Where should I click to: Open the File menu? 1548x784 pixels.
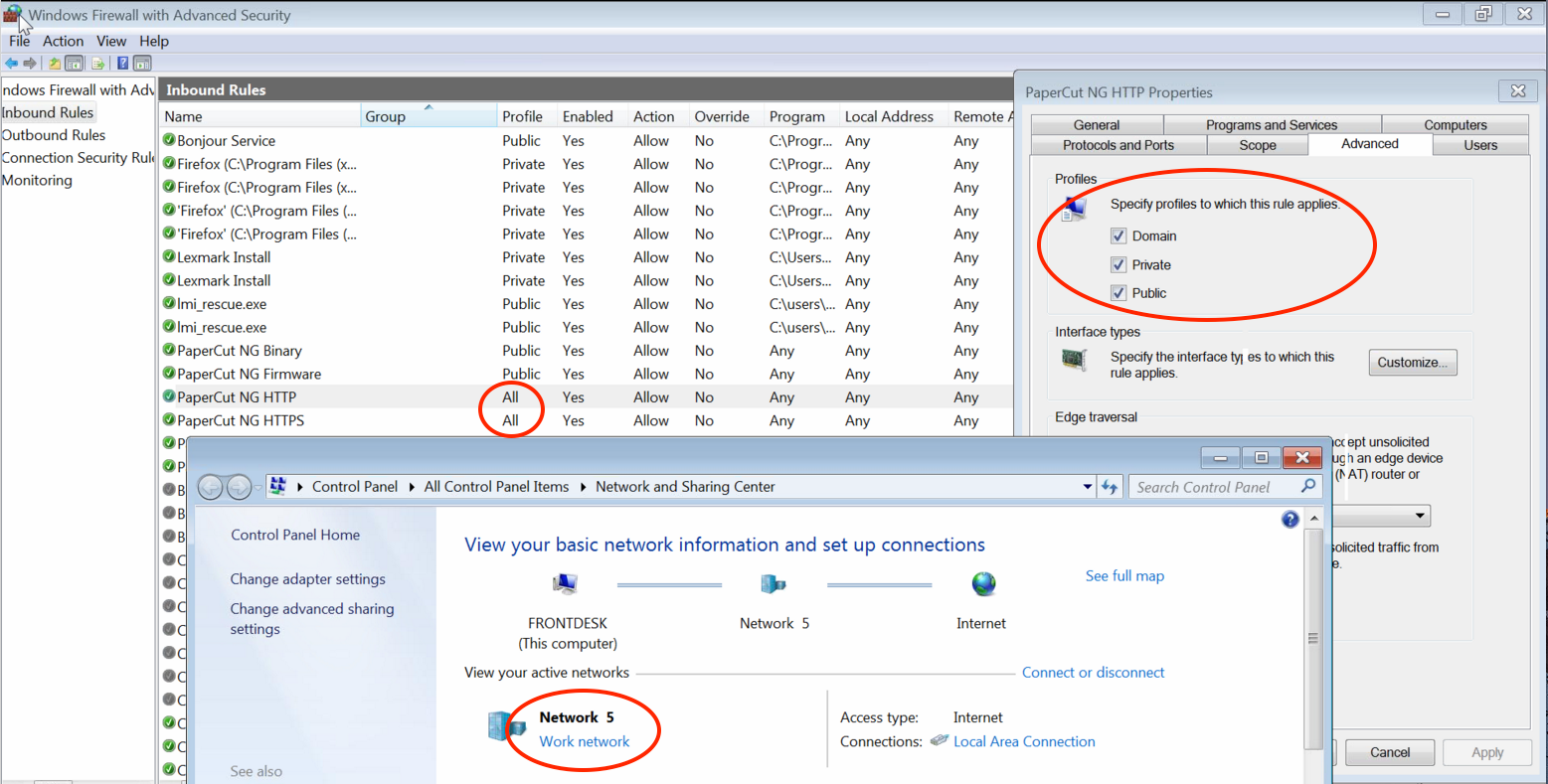20,41
